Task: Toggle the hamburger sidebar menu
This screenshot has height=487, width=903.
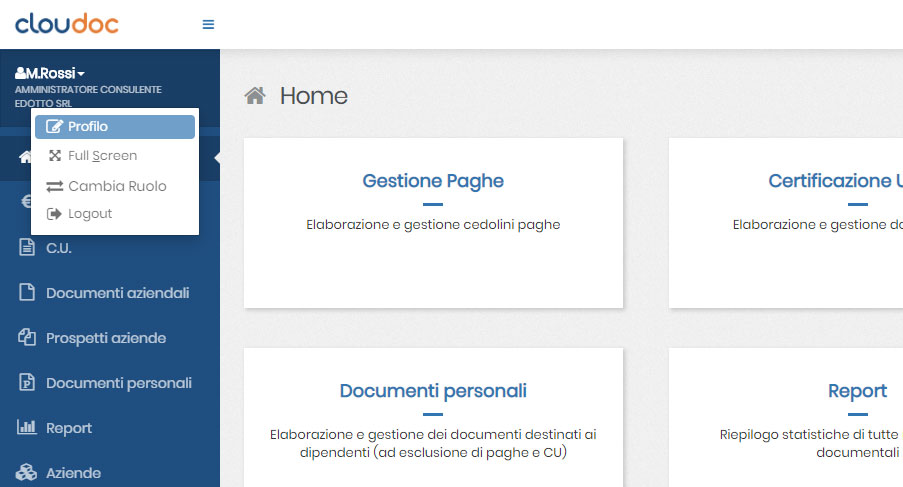Action: tap(208, 25)
